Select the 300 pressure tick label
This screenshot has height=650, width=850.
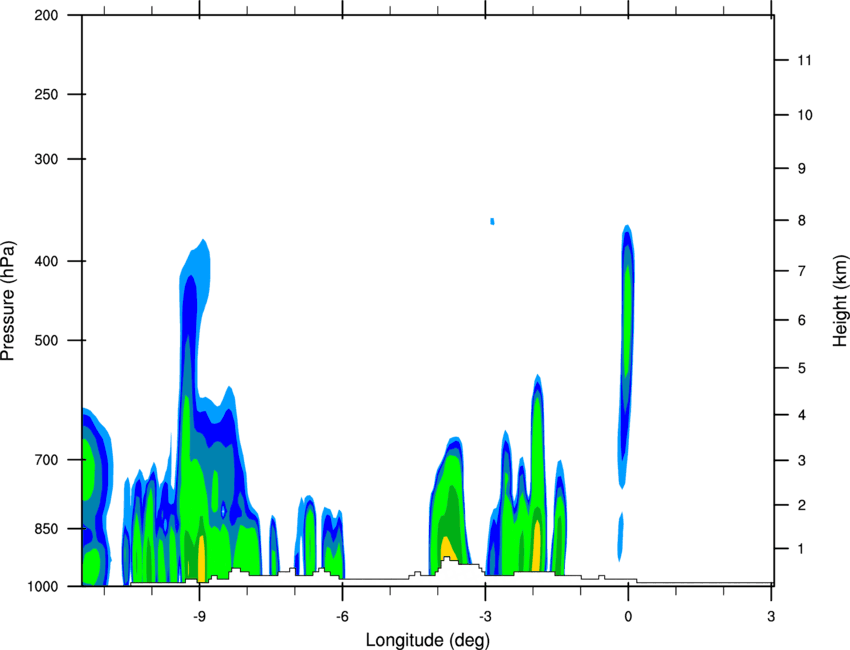coord(46,159)
